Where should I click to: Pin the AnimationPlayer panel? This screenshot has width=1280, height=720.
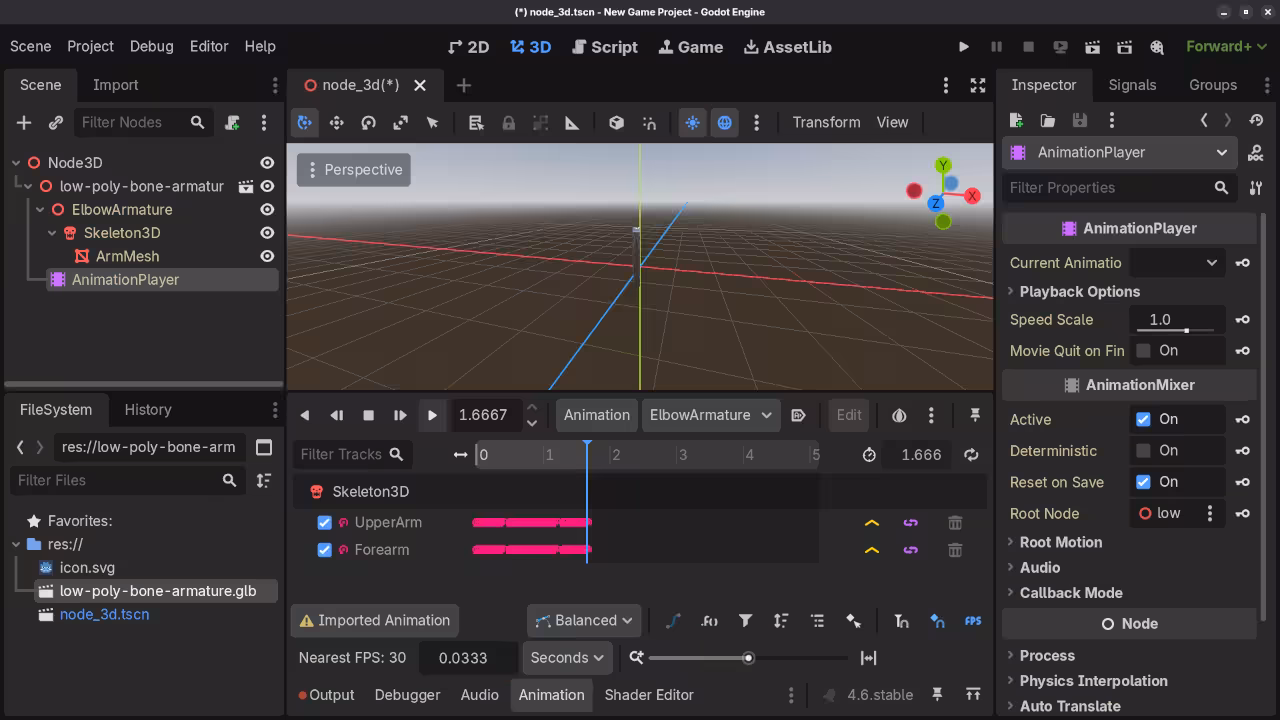click(x=975, y=414)
